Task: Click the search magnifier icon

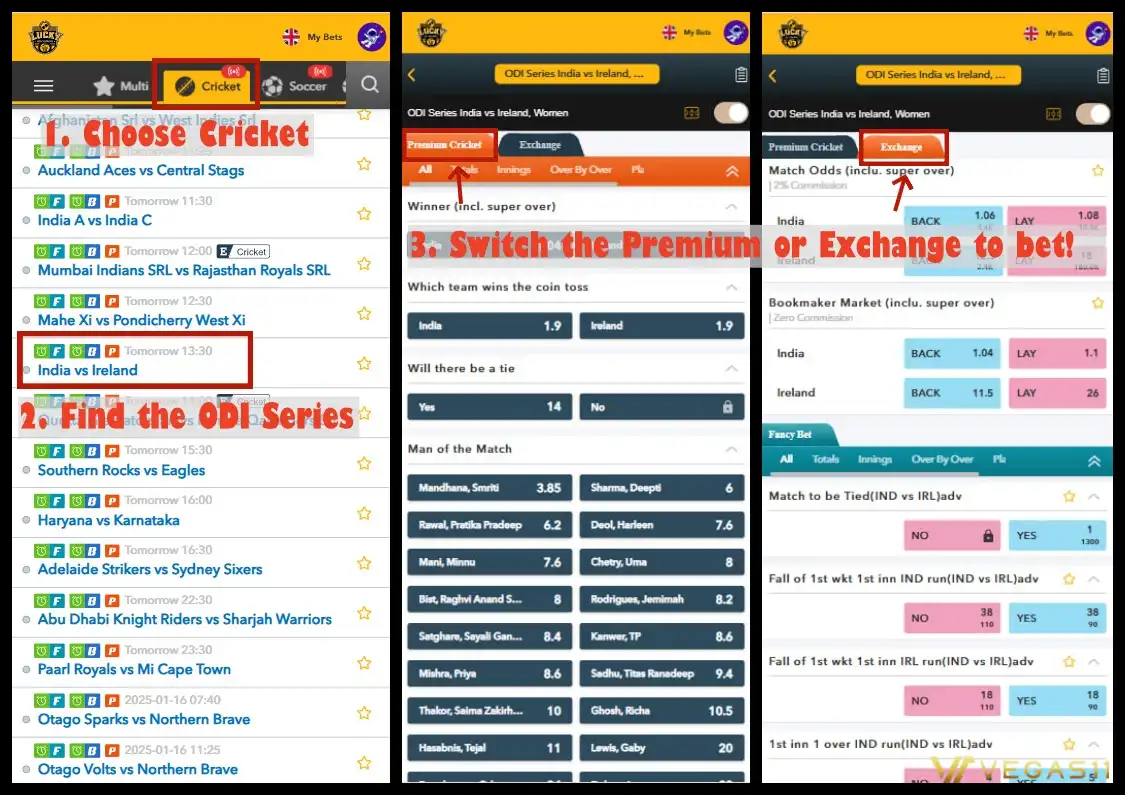Action: (x=370, y=85)
